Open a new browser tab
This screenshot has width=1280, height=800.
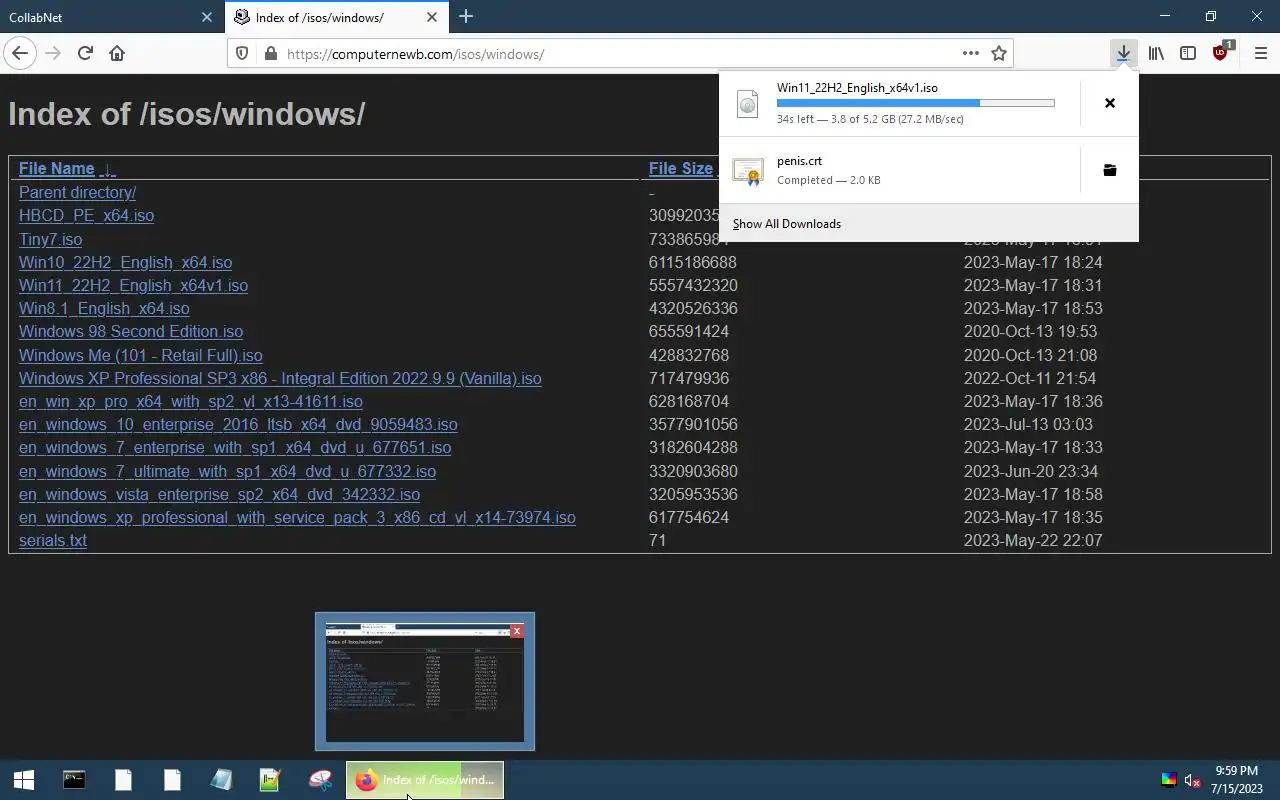(465, 17)
